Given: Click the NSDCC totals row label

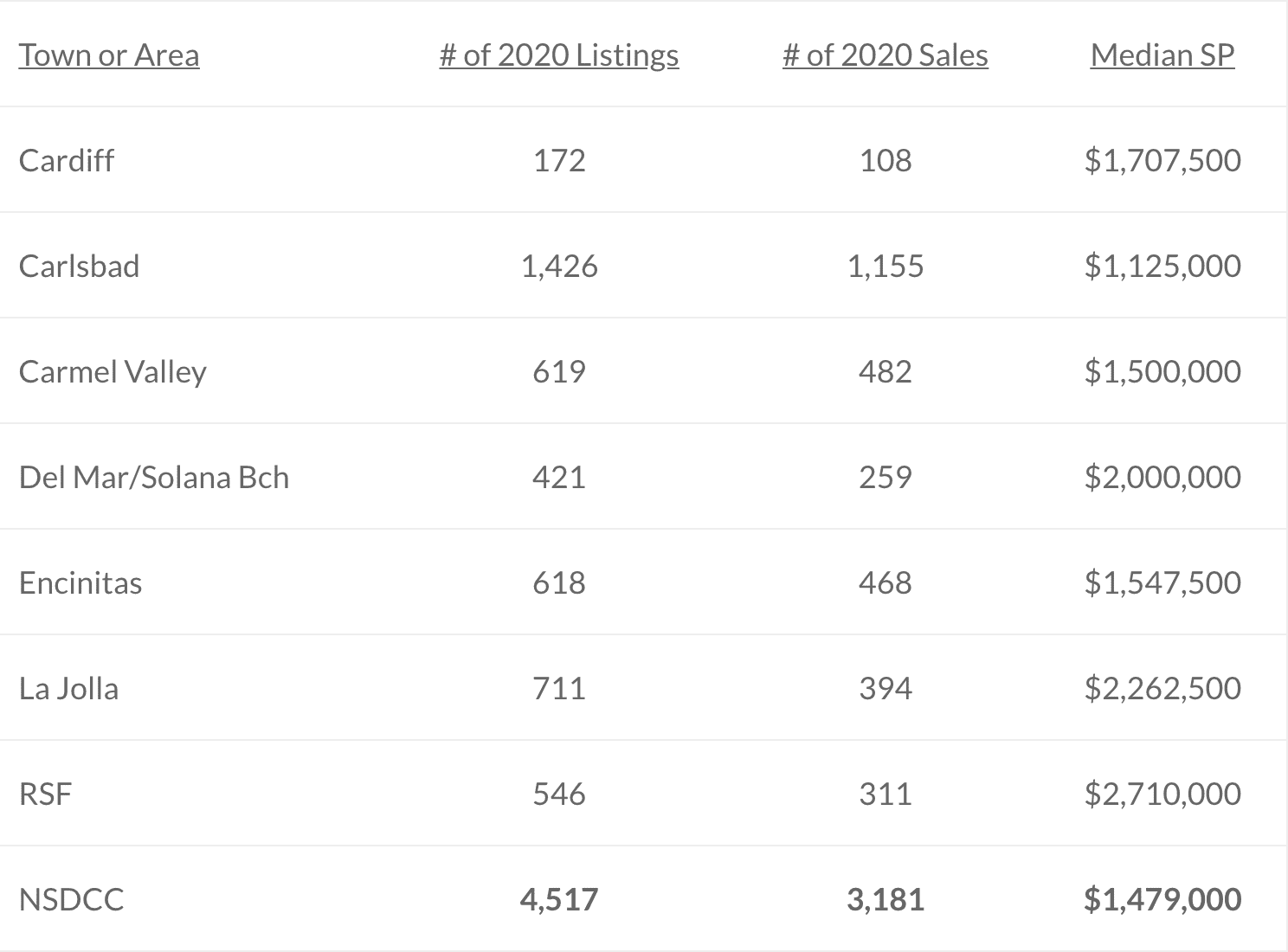Looking at the screenshot, I should pos(71,900).
